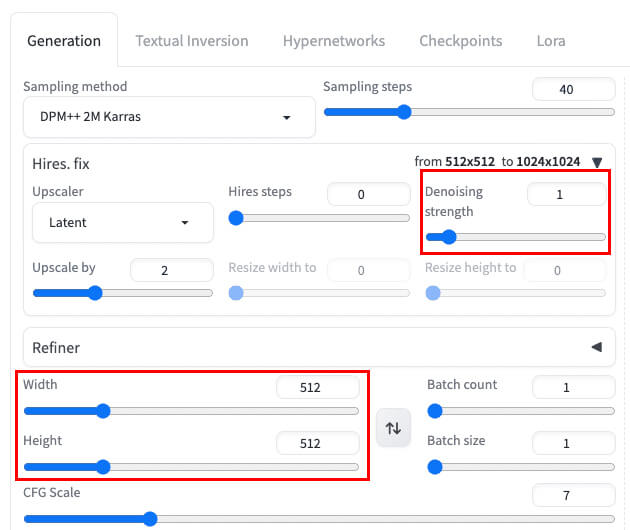Expand the Refiner section arrow
630x530 pixels.
pos(597,347)
